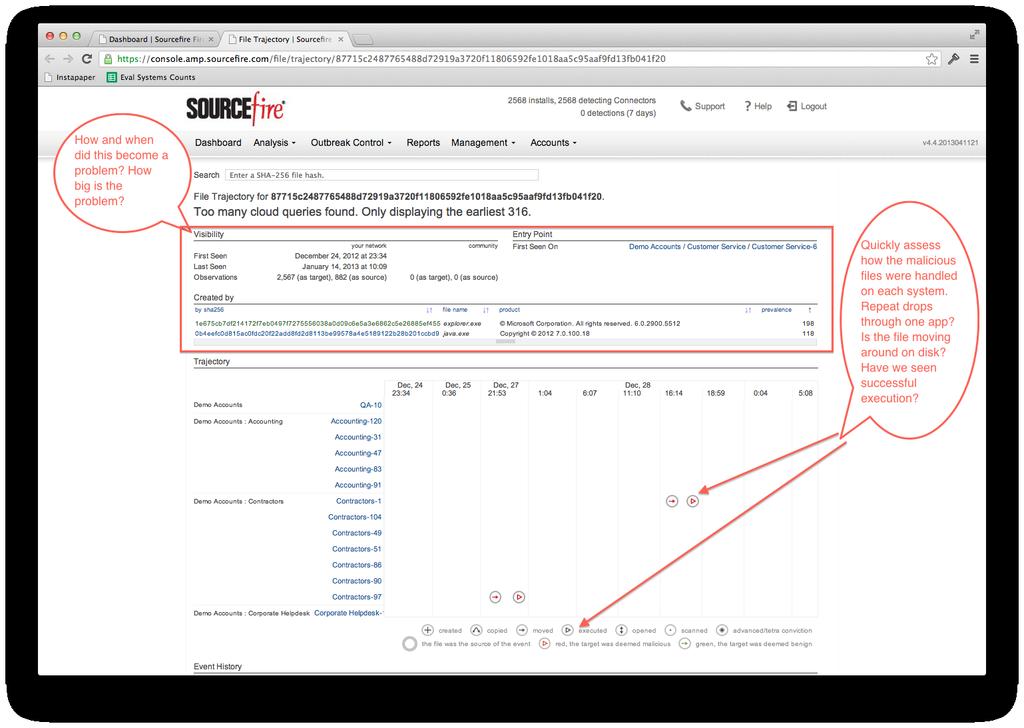Open the Support link with phone icon

pyautogui.click(x=703, y=106)
